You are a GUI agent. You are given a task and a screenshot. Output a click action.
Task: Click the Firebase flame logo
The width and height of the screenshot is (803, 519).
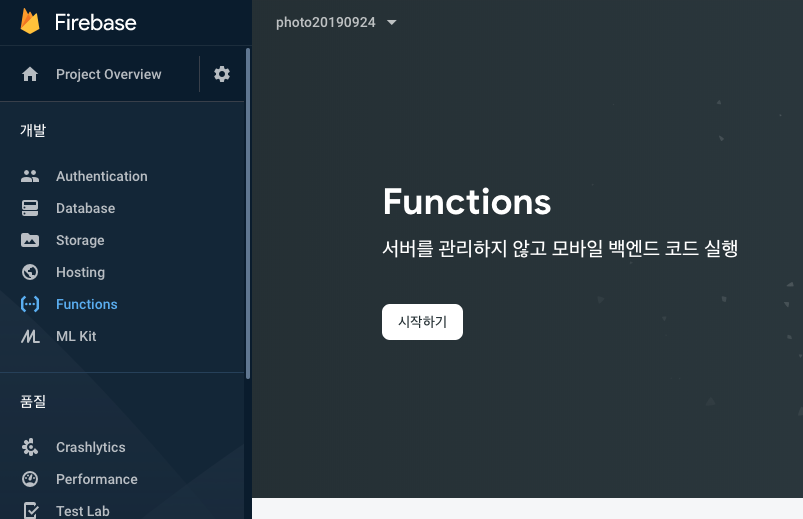coord(30,20)
